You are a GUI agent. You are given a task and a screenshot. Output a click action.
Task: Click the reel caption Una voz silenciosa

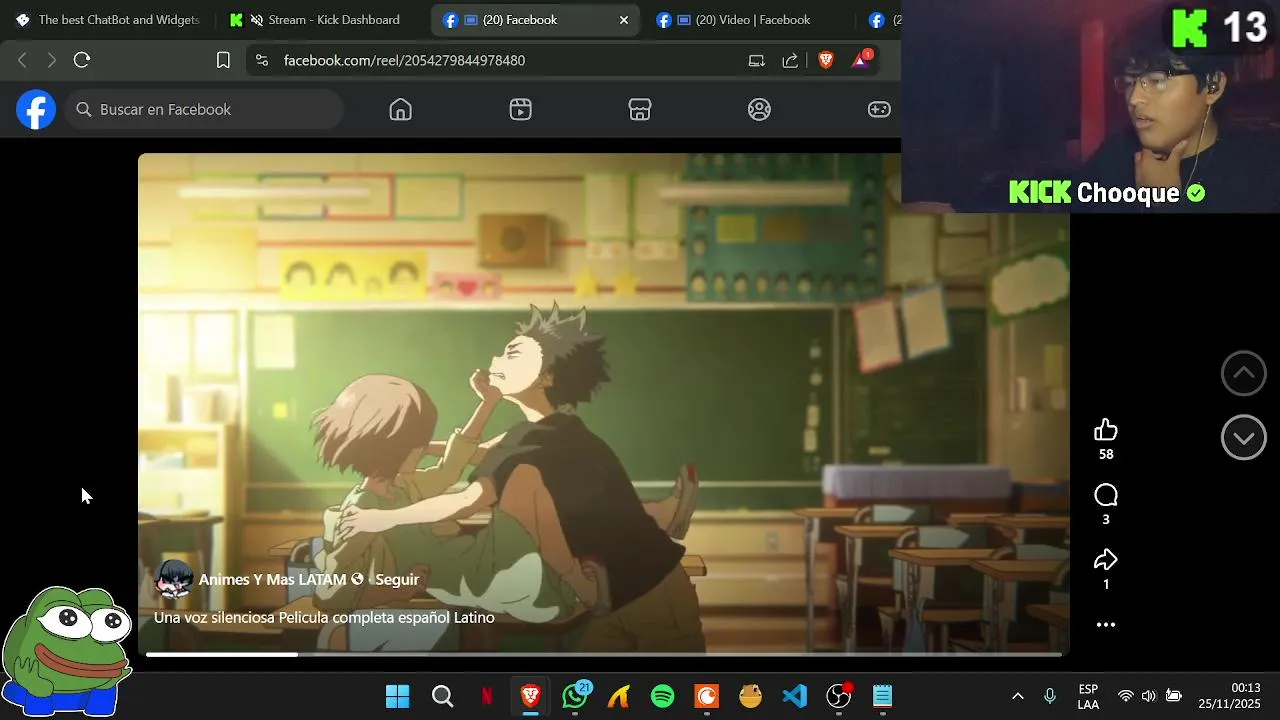point(324,617)
